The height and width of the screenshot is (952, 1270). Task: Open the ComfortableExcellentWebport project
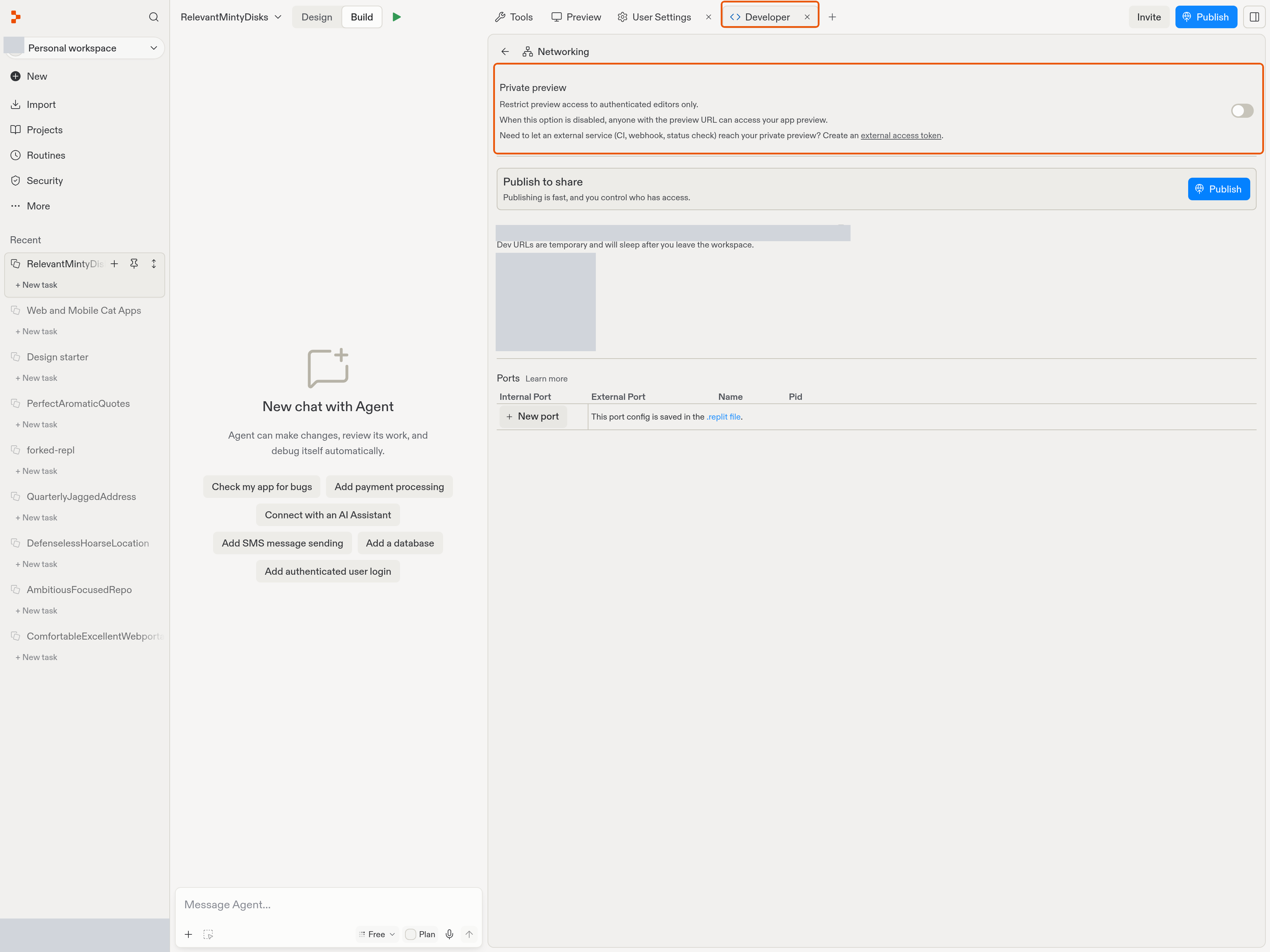pos(95,636)
